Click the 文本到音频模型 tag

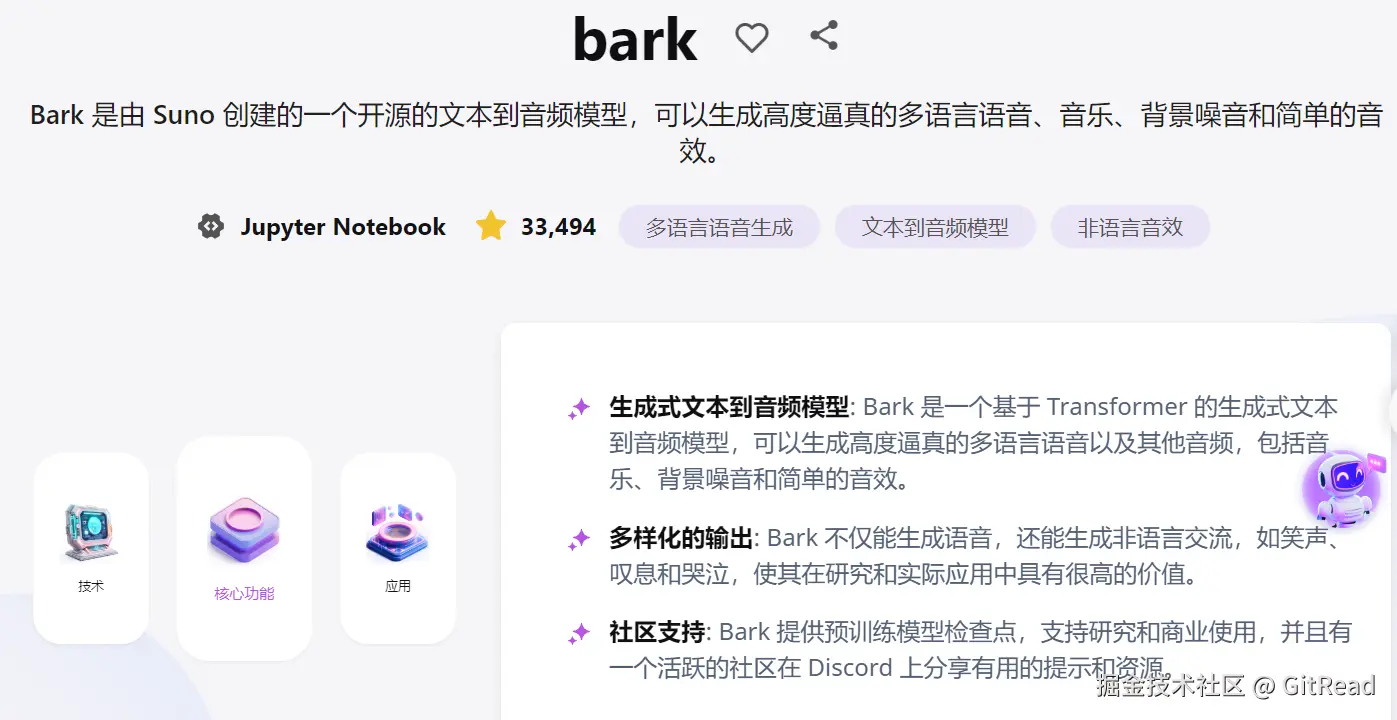pyautogui.click(x=935, y=227)
